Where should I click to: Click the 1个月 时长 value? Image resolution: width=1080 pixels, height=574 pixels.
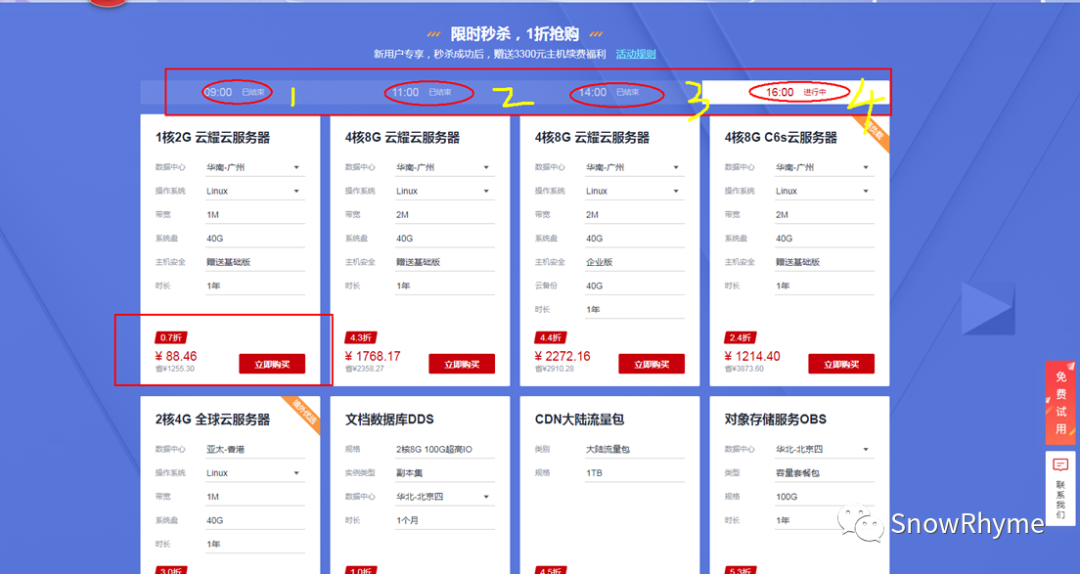407,520
